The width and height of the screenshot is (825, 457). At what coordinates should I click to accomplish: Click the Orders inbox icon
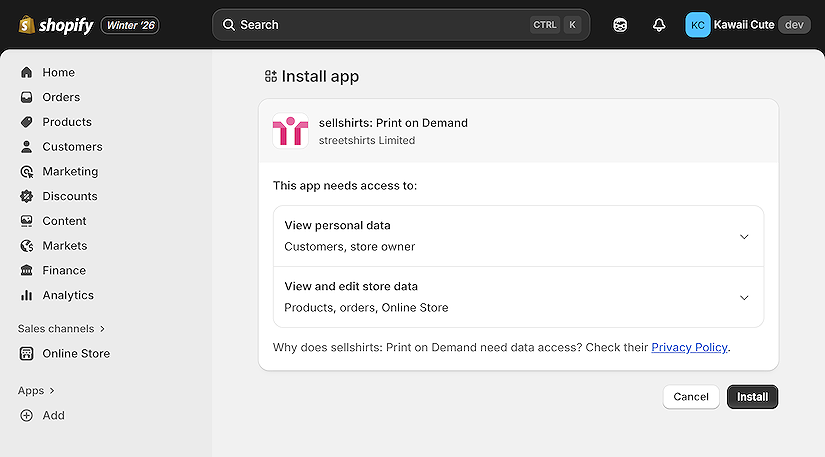click(x=26, y=97)
